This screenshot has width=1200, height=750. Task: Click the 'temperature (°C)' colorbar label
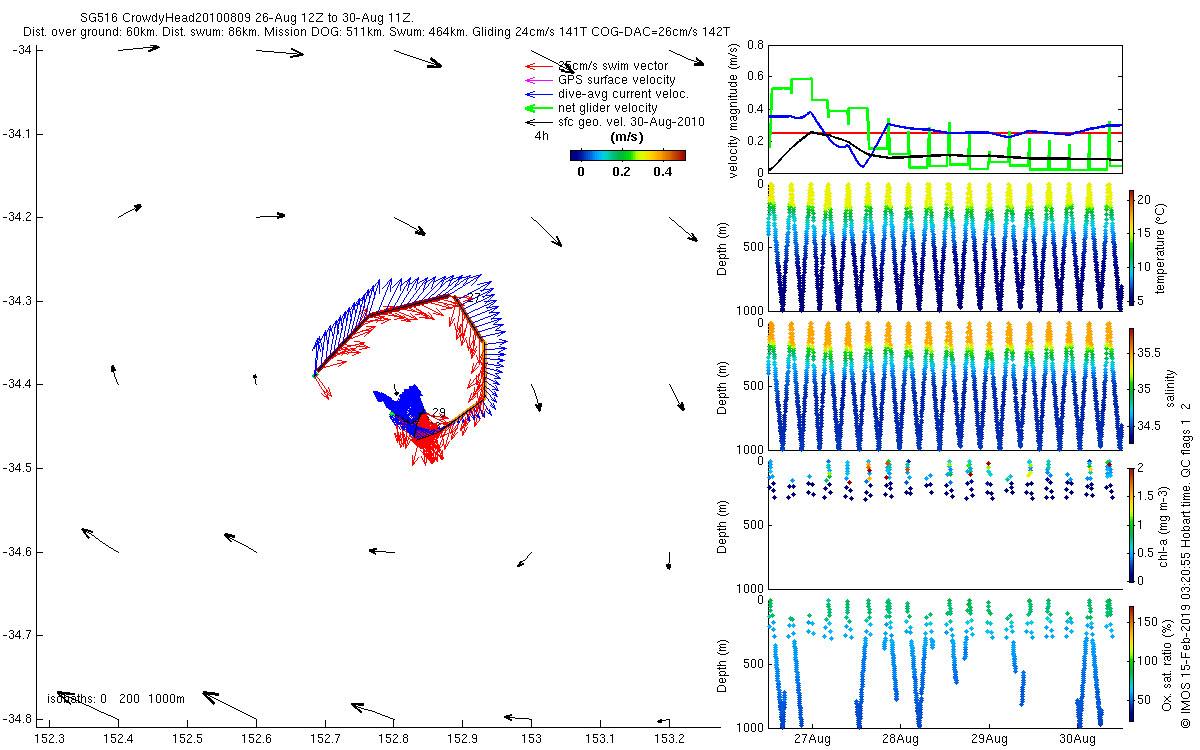coord(1162,247)
